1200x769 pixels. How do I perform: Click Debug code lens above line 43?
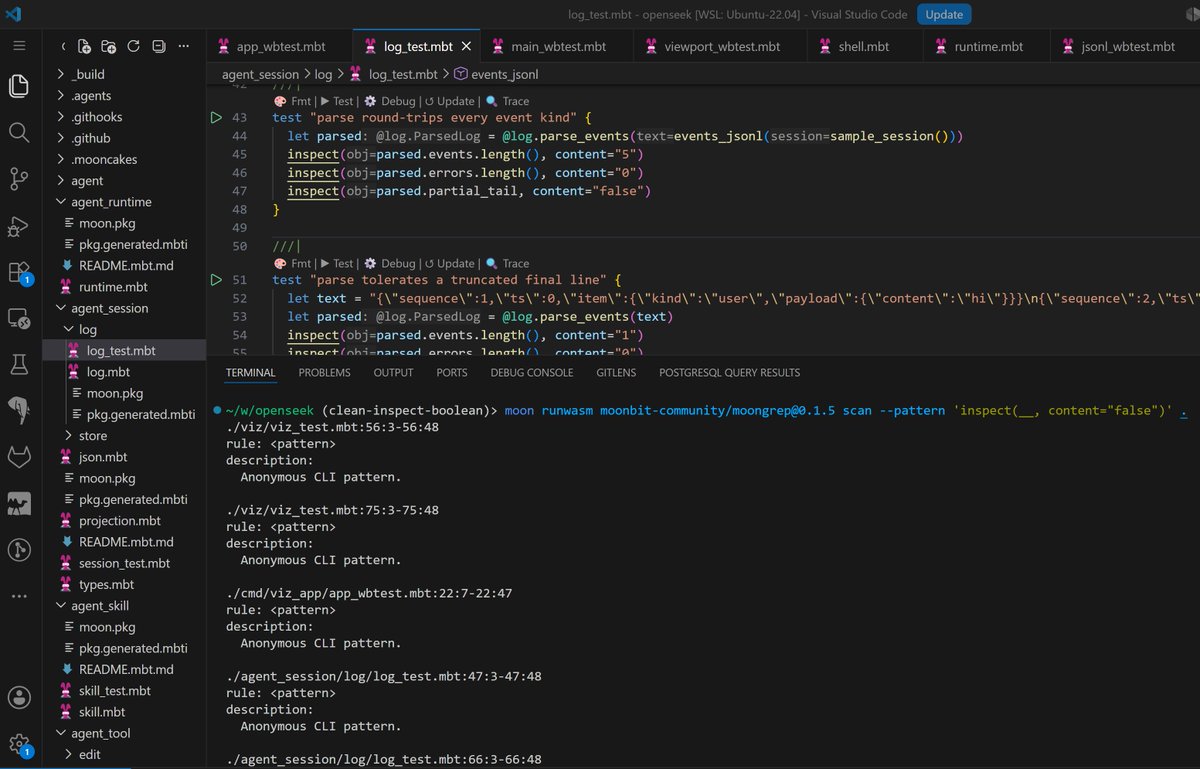(x=390, y=101)
